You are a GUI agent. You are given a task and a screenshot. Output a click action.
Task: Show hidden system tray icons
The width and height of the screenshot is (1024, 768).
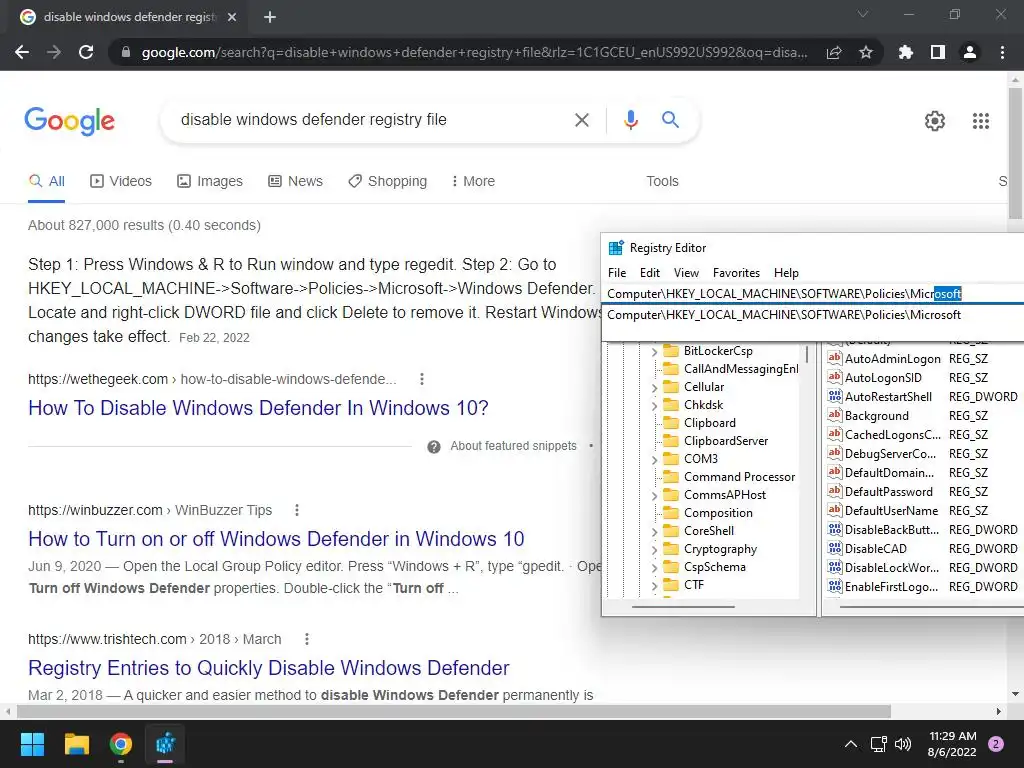851,744
